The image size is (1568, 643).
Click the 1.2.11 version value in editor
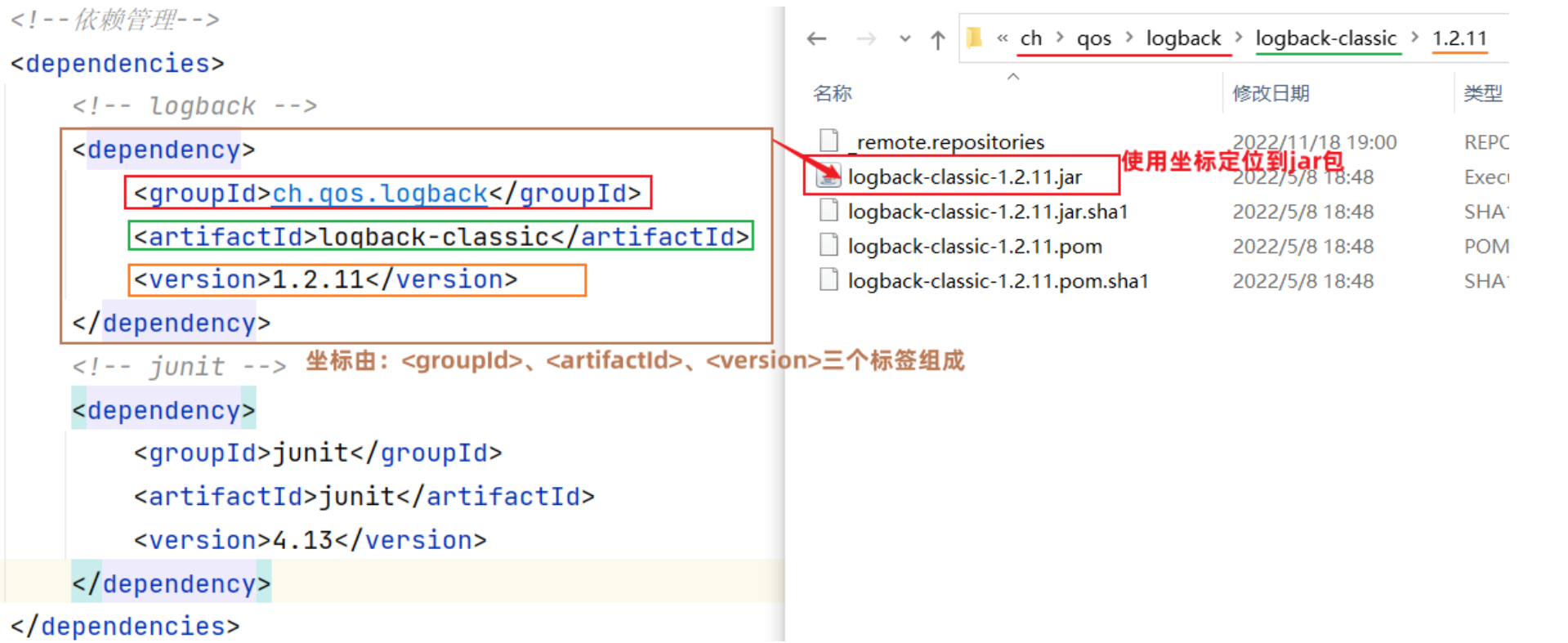pos(318,279)
